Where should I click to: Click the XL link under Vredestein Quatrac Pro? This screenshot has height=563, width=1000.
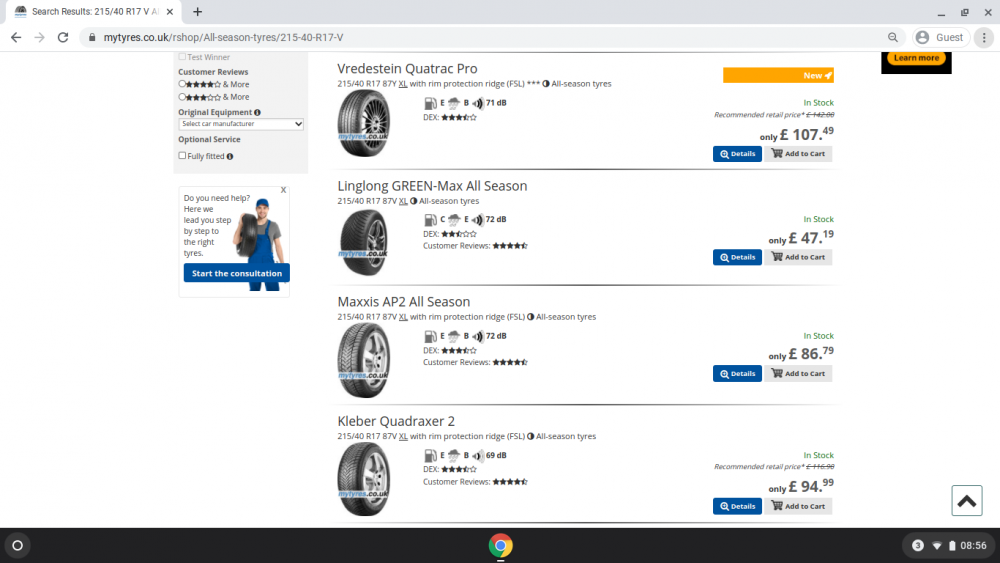pos(403,84)
